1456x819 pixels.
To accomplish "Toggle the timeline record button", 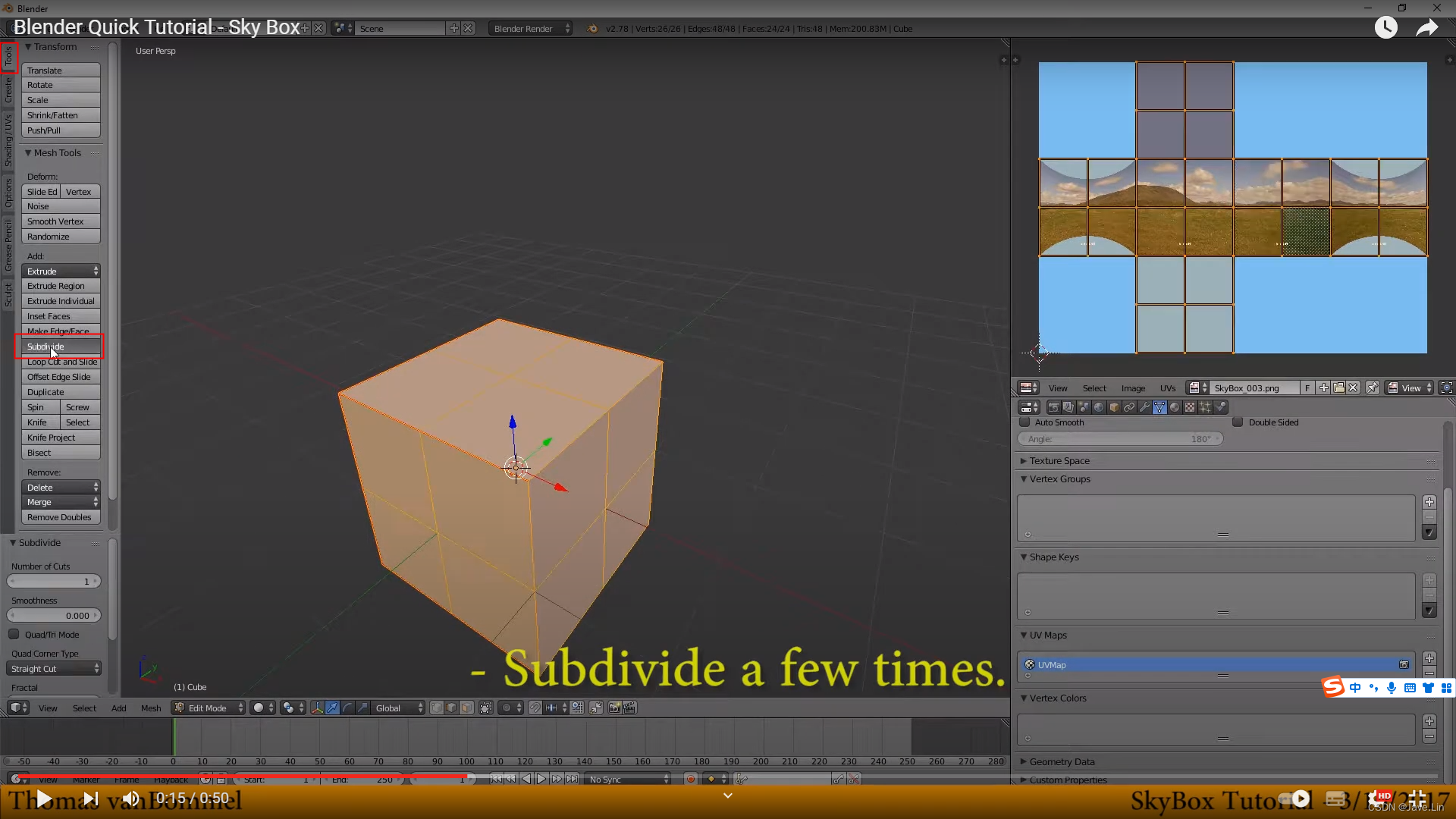I will click(x=691, y=779).
